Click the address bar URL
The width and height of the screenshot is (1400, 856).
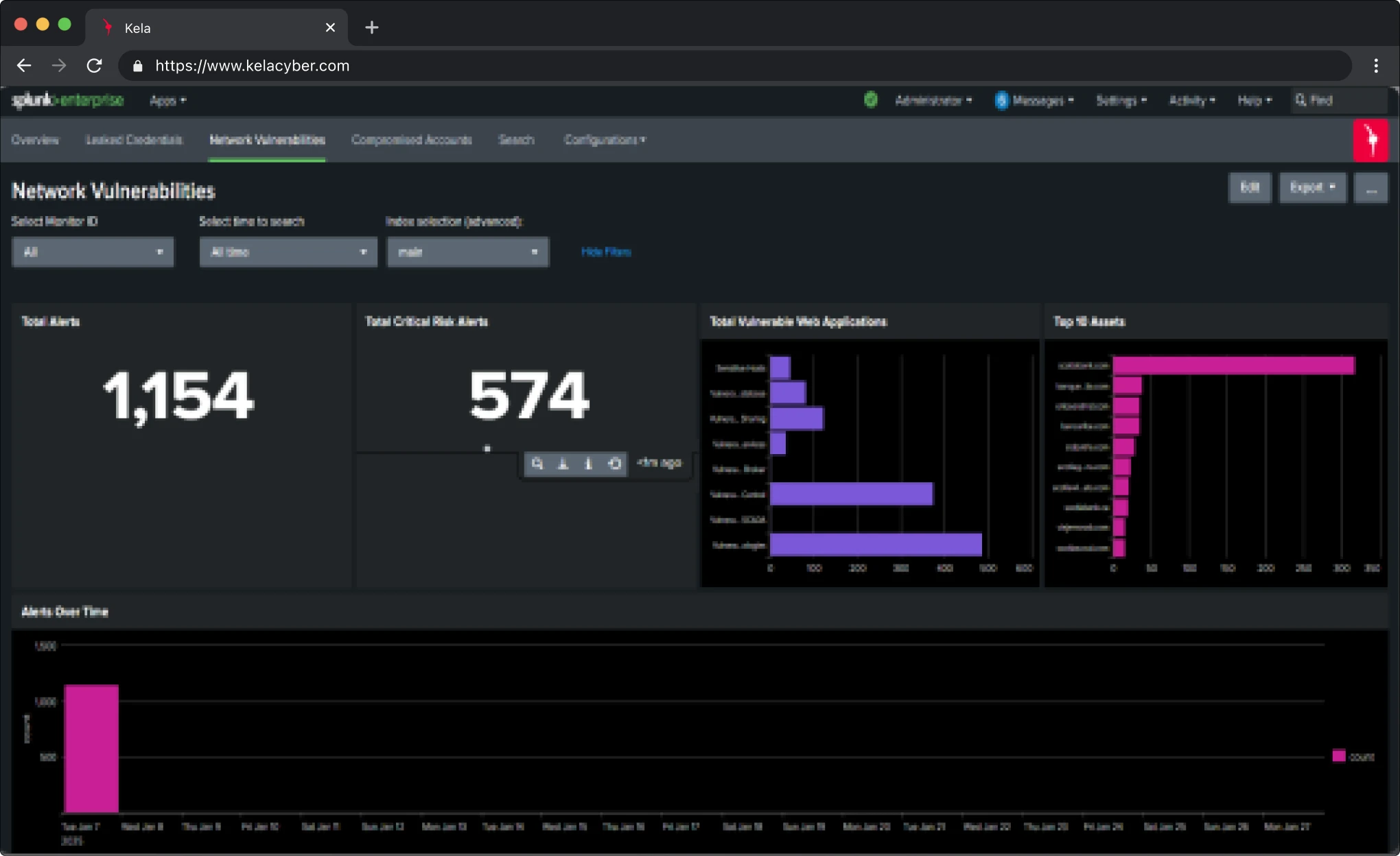[x=252, y=66]
